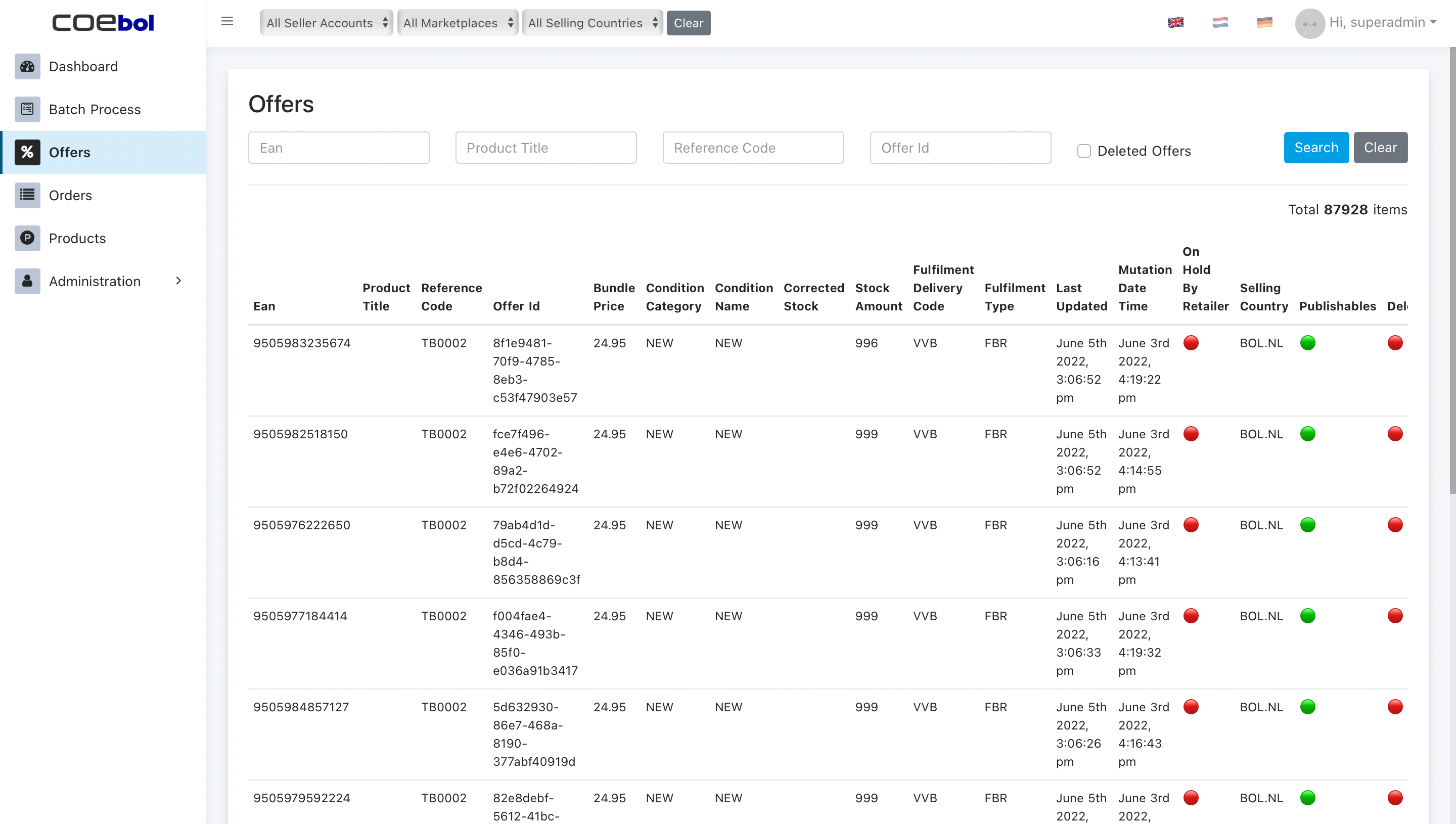Click the Selling Country column header
1456x824 pixels.
click(1263, 297)
